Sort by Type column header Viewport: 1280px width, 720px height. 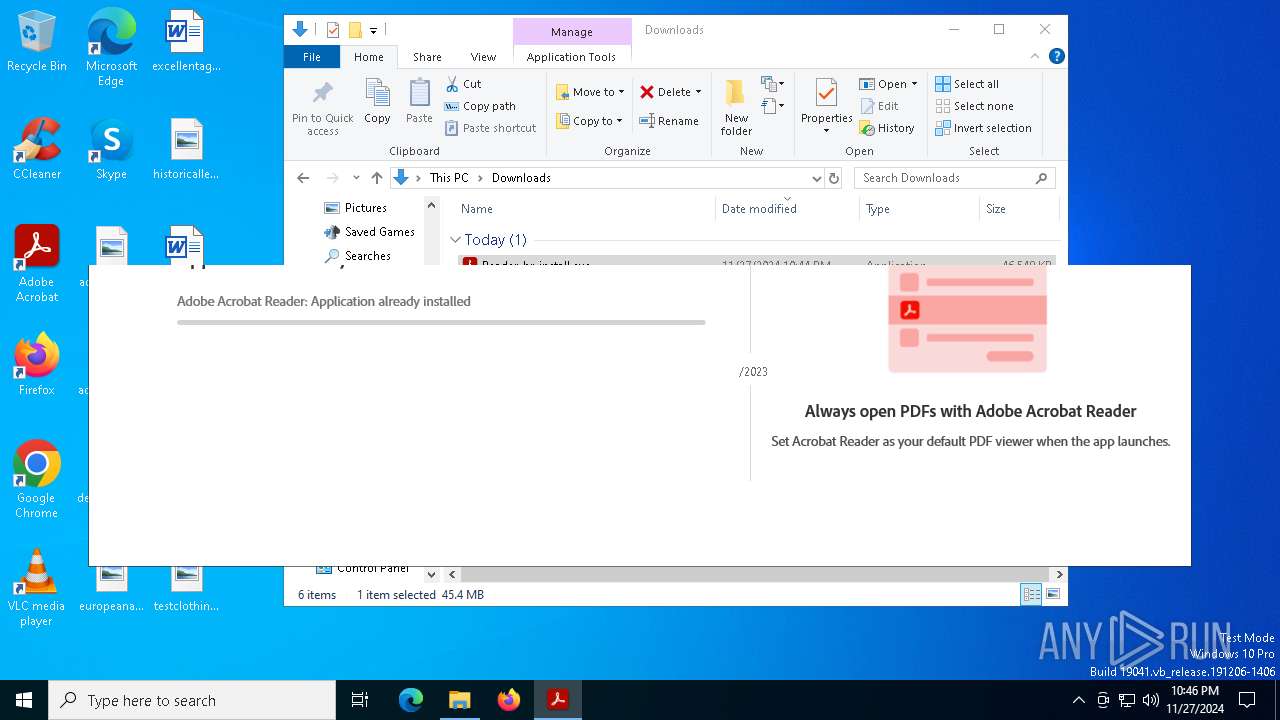pos(878,209)
